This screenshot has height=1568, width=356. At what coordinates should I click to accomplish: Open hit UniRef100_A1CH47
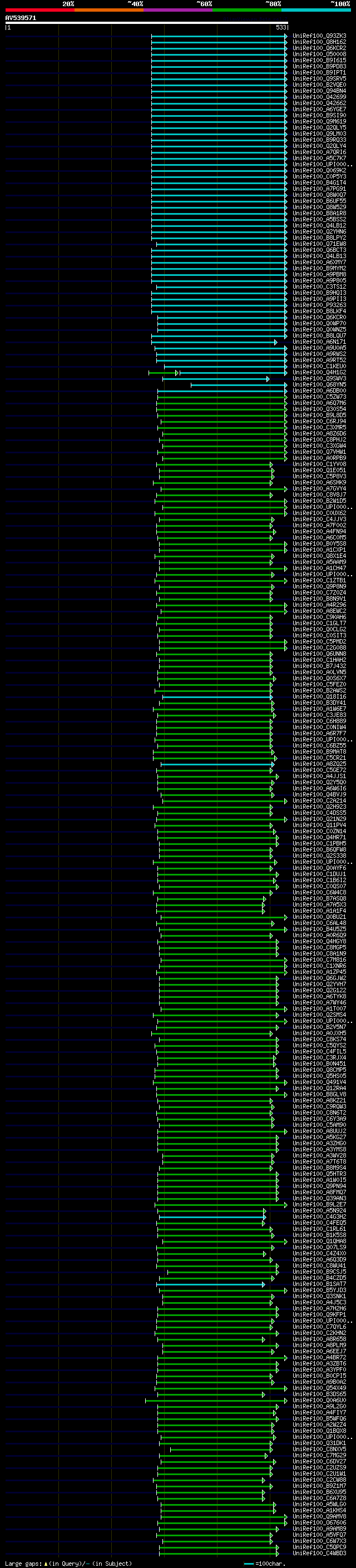(x=319, y=568)
